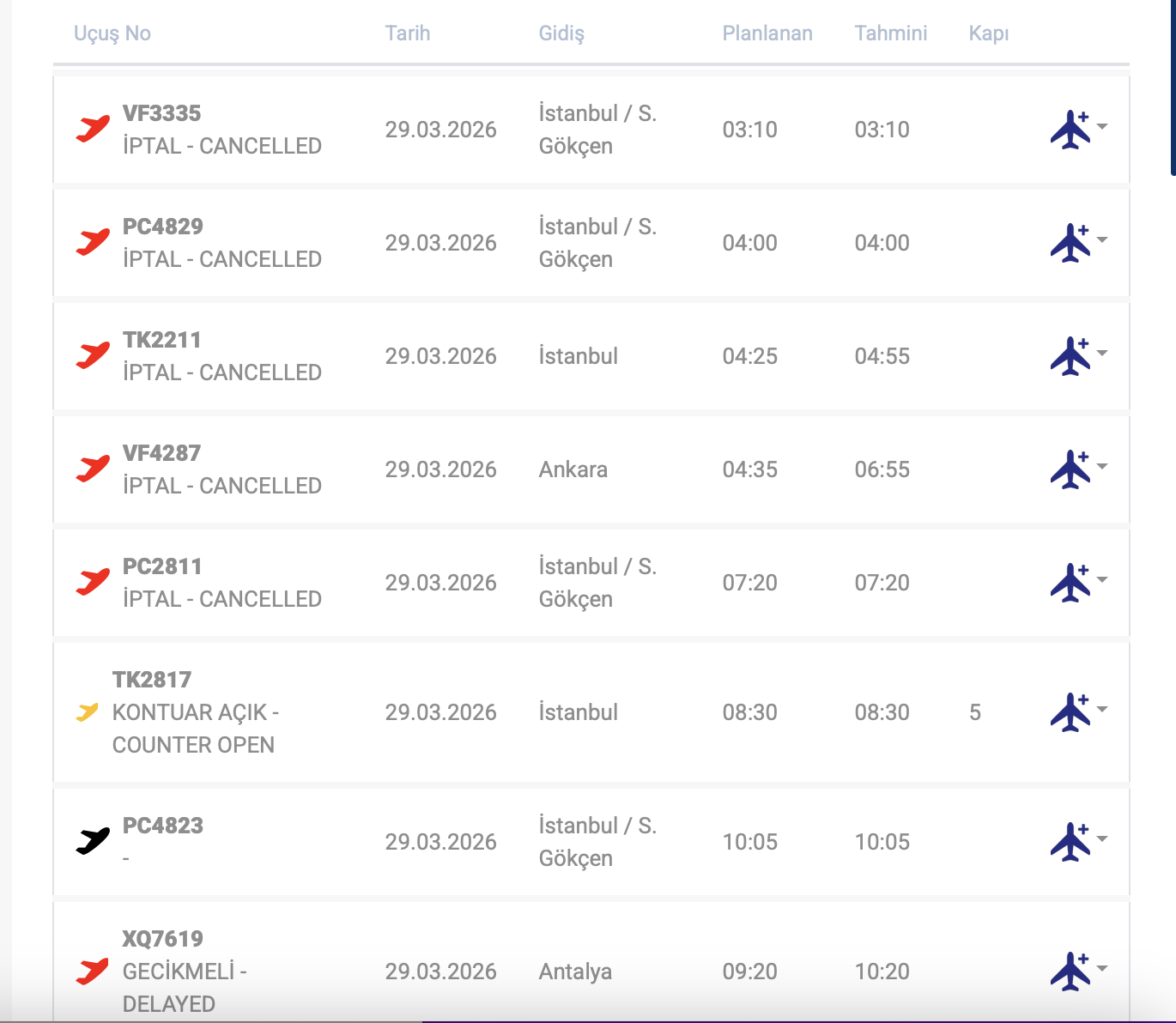
Task: Open the dropdown arrow on XQ7619 row
Action: pyautogui.click(x=1103, y=968)
